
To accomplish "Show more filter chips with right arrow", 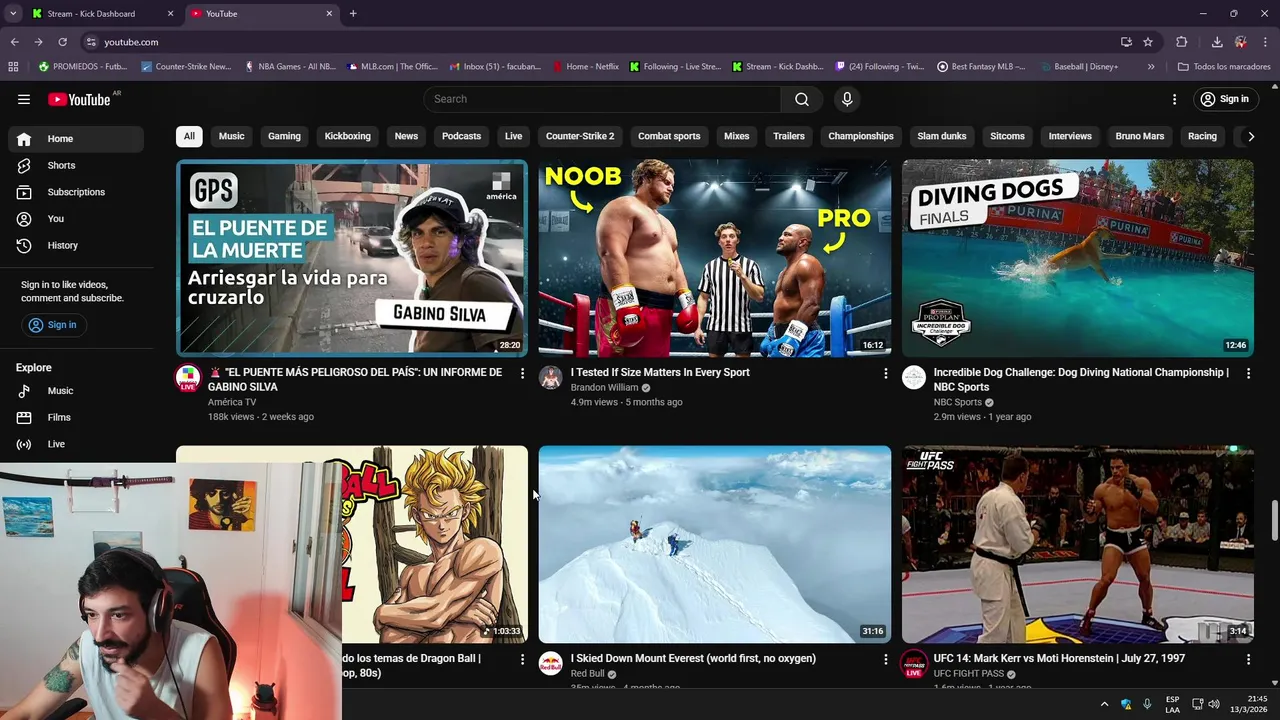I will click(1249, 136).
